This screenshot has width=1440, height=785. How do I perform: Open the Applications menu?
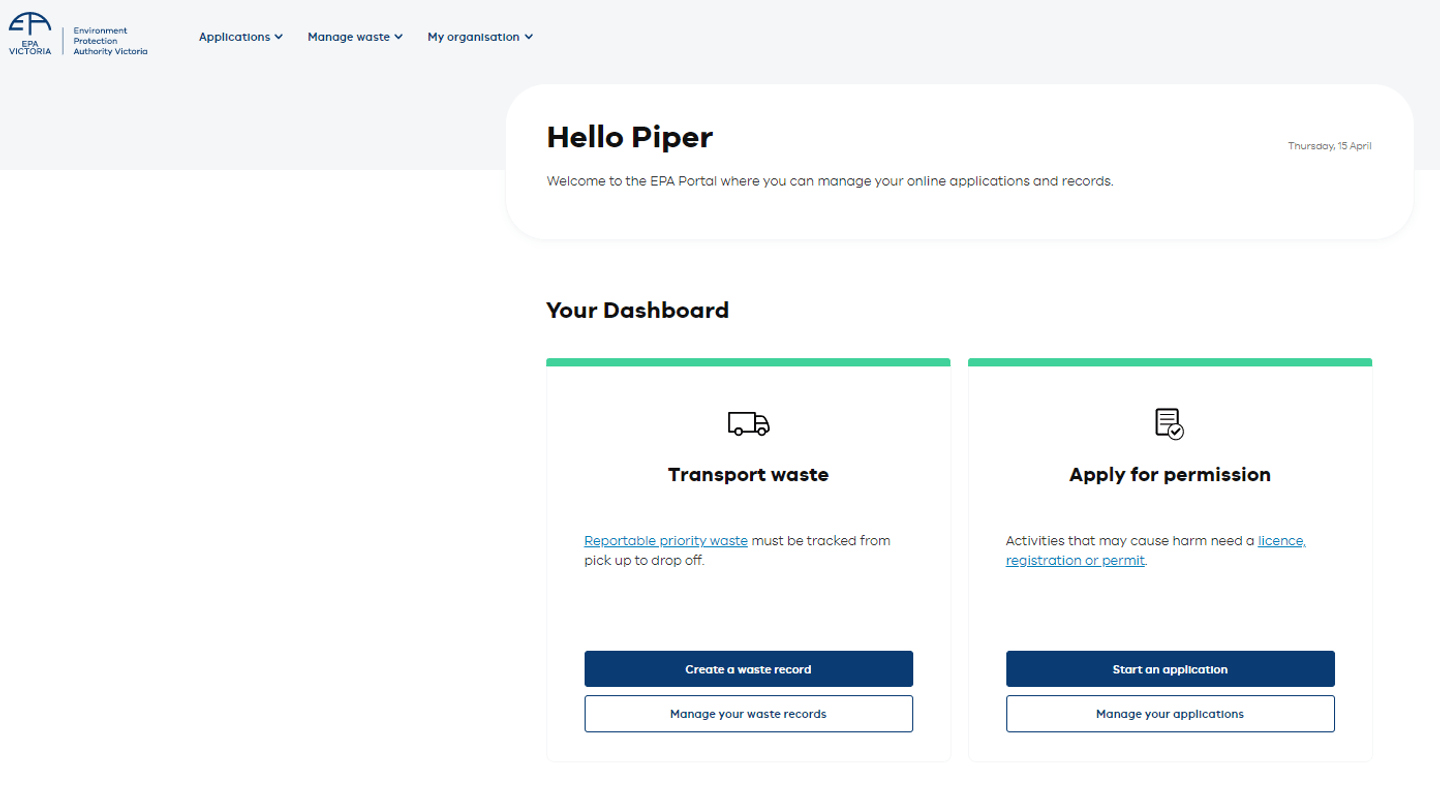point(235,37)
